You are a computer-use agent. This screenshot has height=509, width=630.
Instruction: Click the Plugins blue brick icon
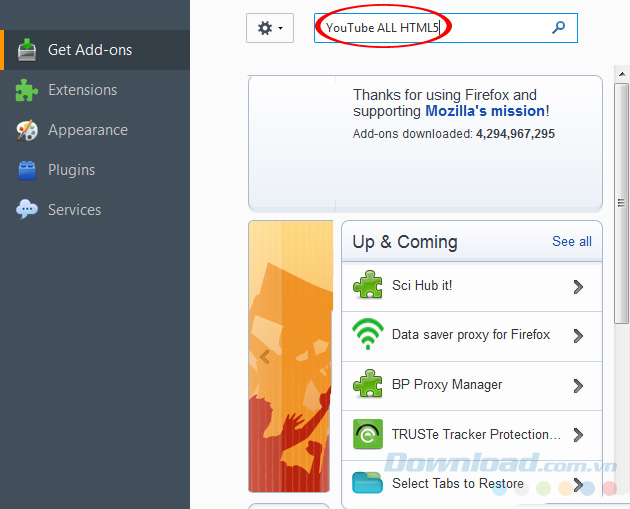coord(27,170)
